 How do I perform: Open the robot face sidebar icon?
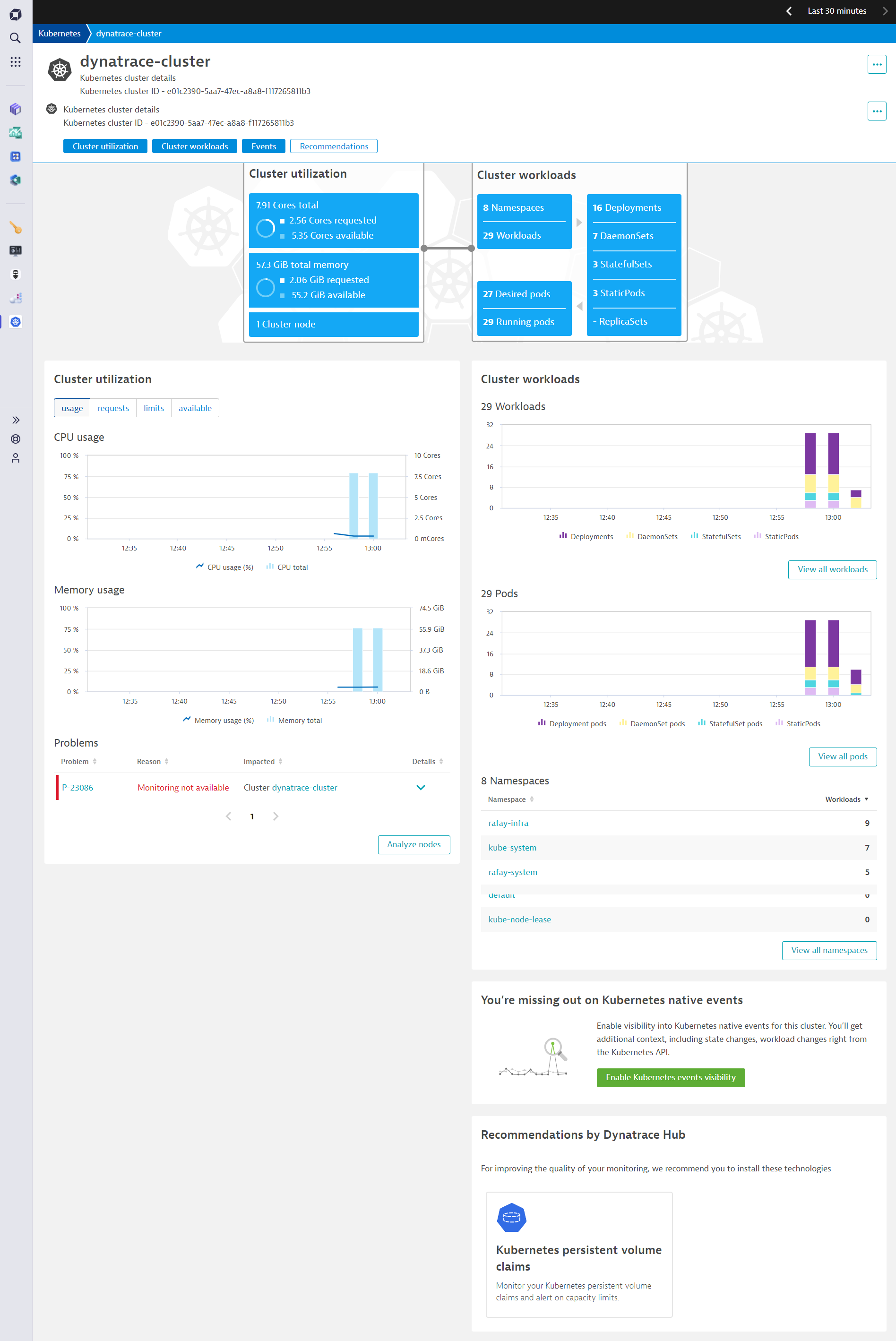(16, 274)
